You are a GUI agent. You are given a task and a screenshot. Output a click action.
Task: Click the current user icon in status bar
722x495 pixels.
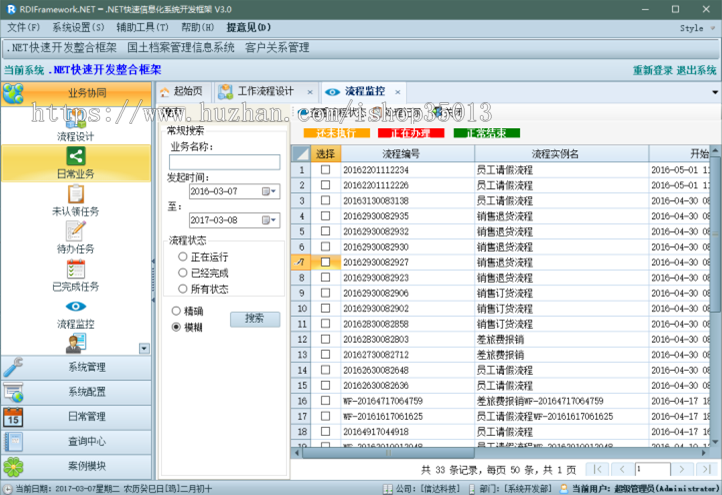(564, 489)
